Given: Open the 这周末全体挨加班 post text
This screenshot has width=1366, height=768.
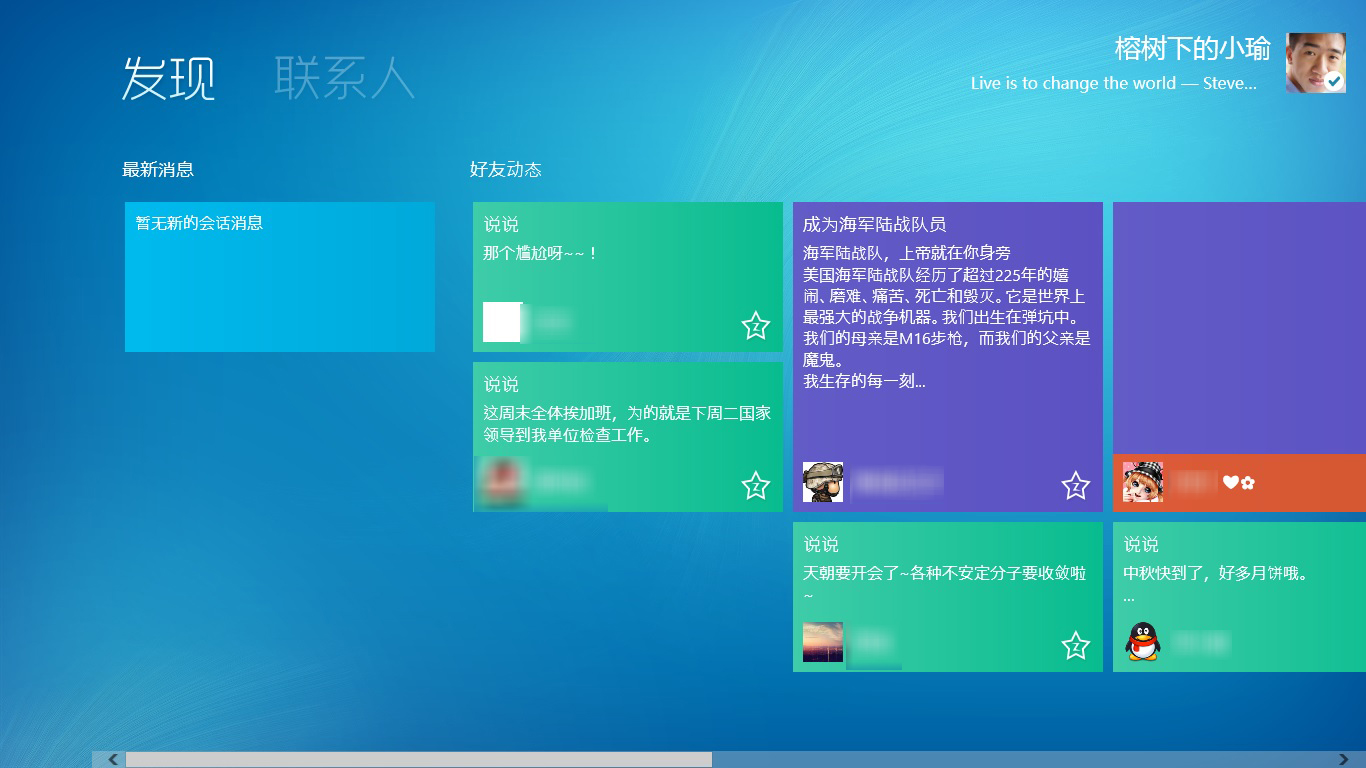Looking at the screenshot, I should [x=627, y=424].
